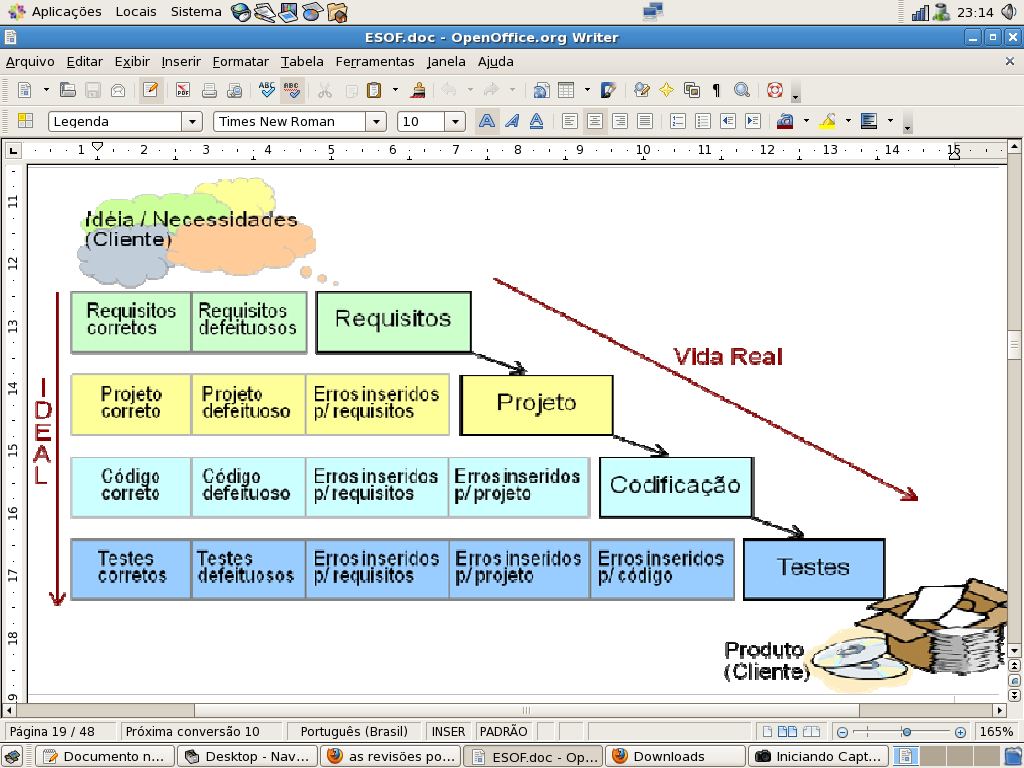Insert a table using toolbar icon

click(x=566, y=90)
